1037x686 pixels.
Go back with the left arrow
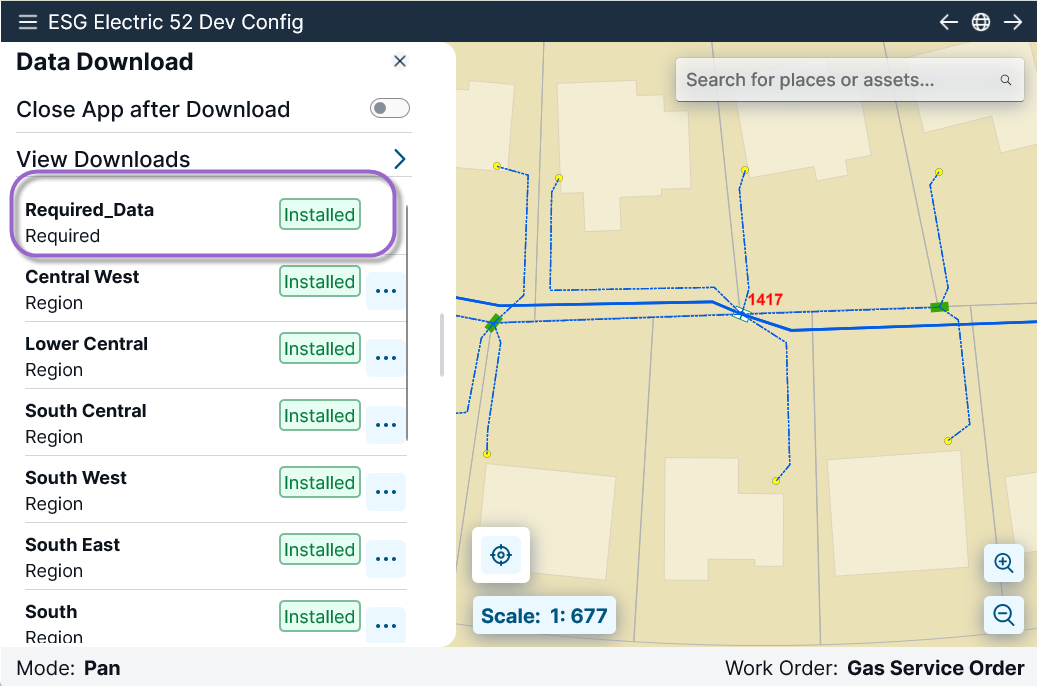tap(948, 22)
